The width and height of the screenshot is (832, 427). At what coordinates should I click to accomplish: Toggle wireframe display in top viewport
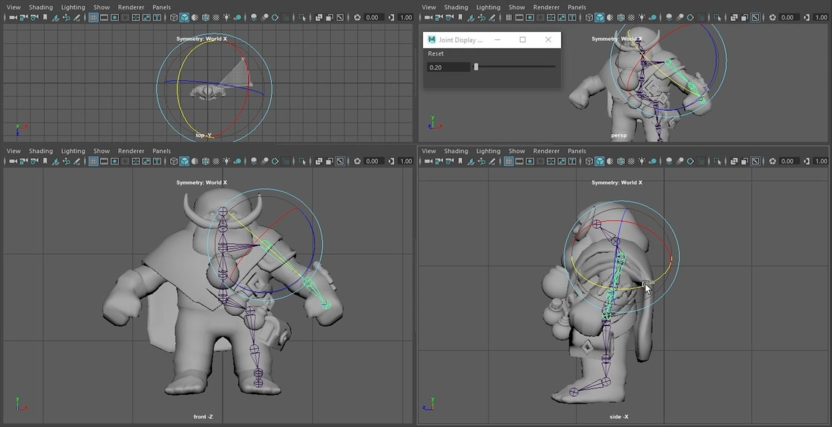tap(173, 17)
